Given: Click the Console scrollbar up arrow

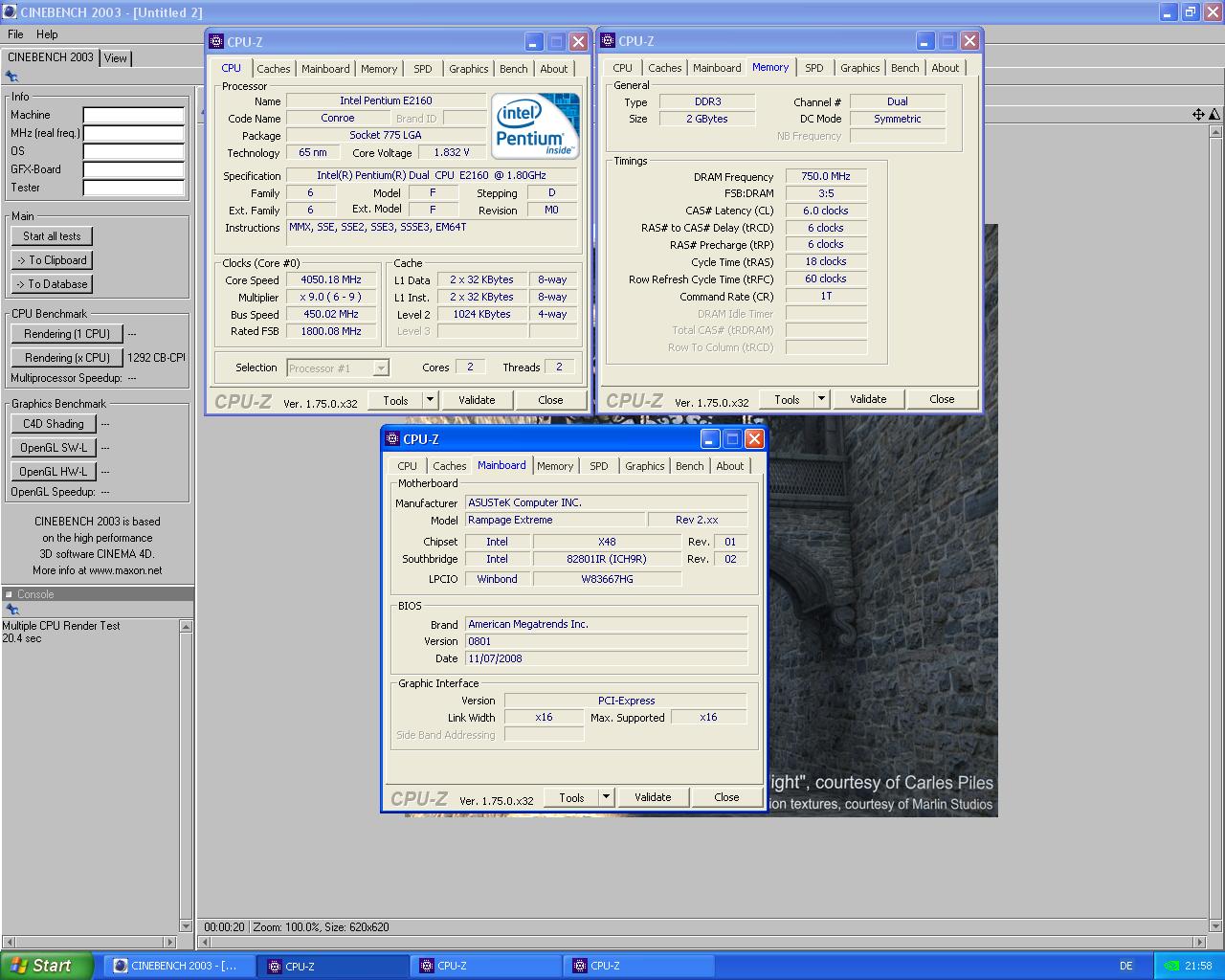Looking at the screenshot, I should pos(186,626).
